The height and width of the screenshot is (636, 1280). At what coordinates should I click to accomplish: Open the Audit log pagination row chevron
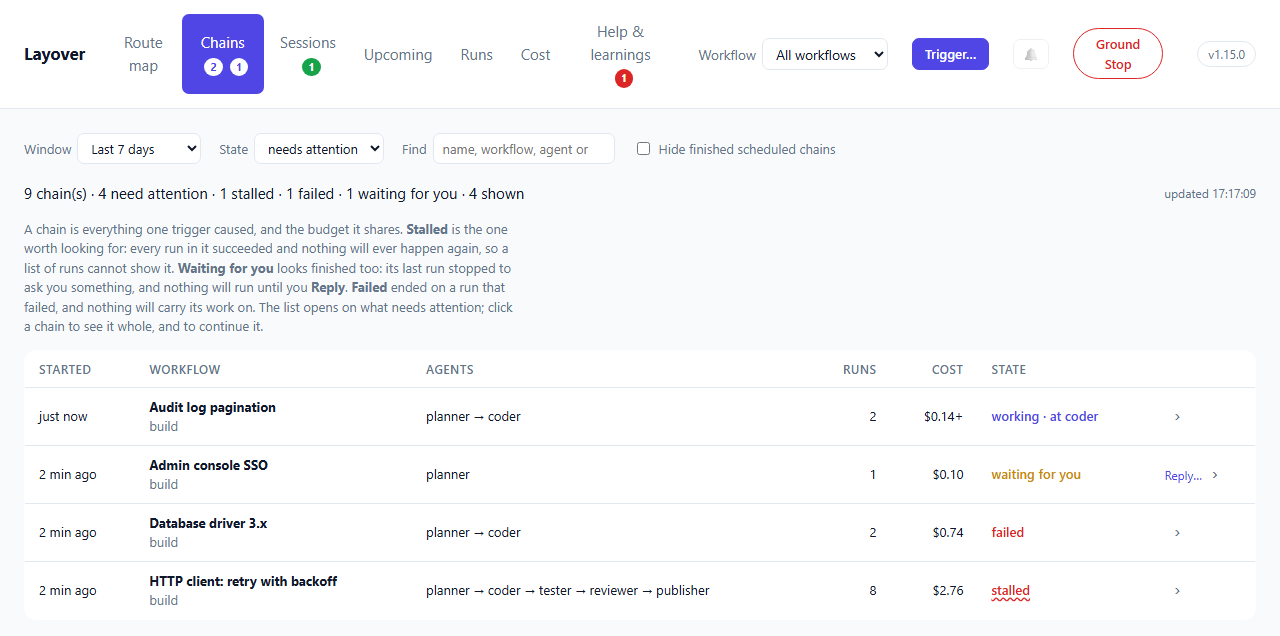[1177, 417]
